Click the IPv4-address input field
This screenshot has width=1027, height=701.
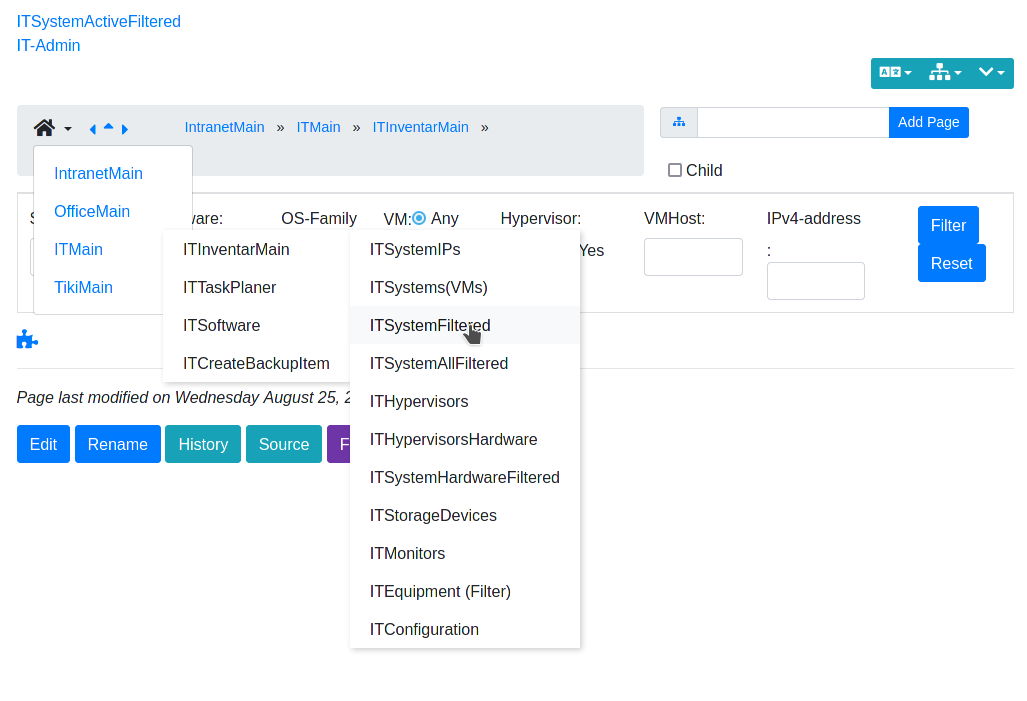point(815,281)
